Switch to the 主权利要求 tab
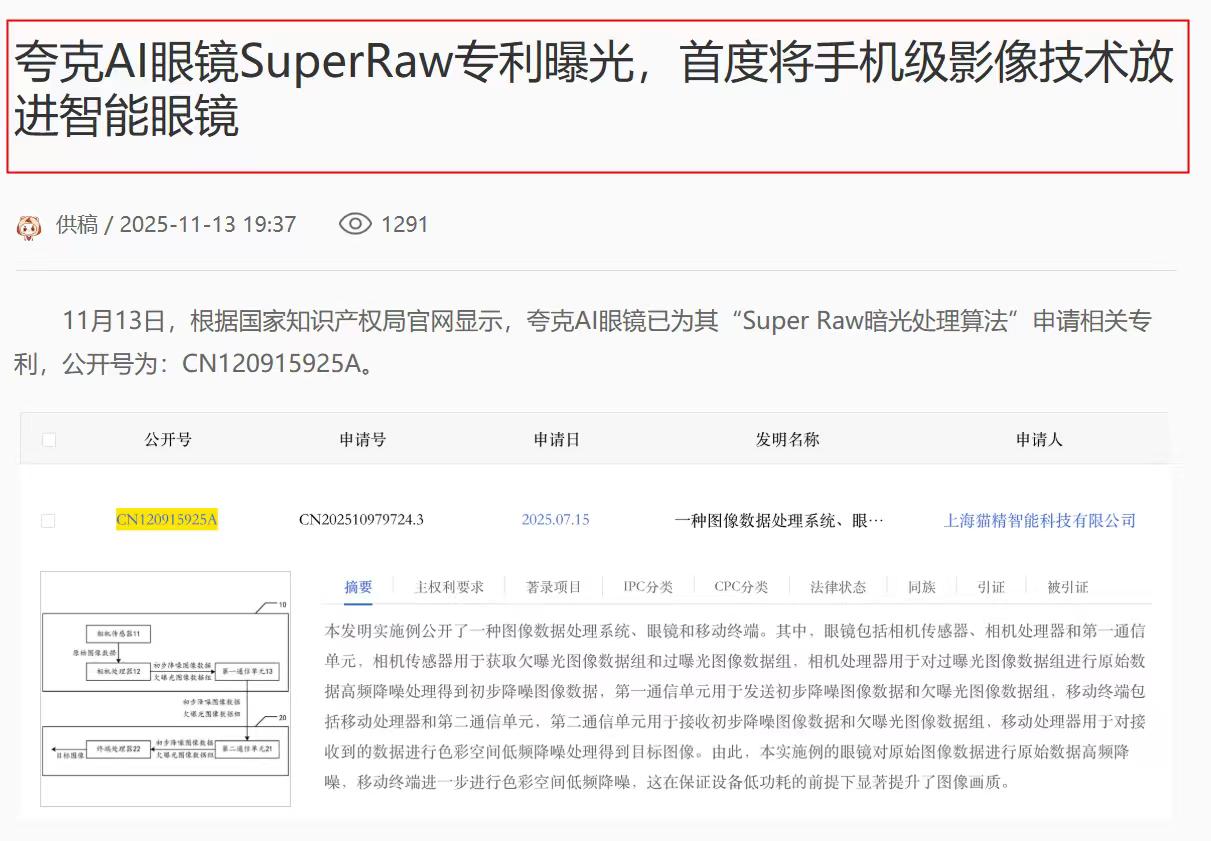 pyautogui.click(x=449, y=587)
